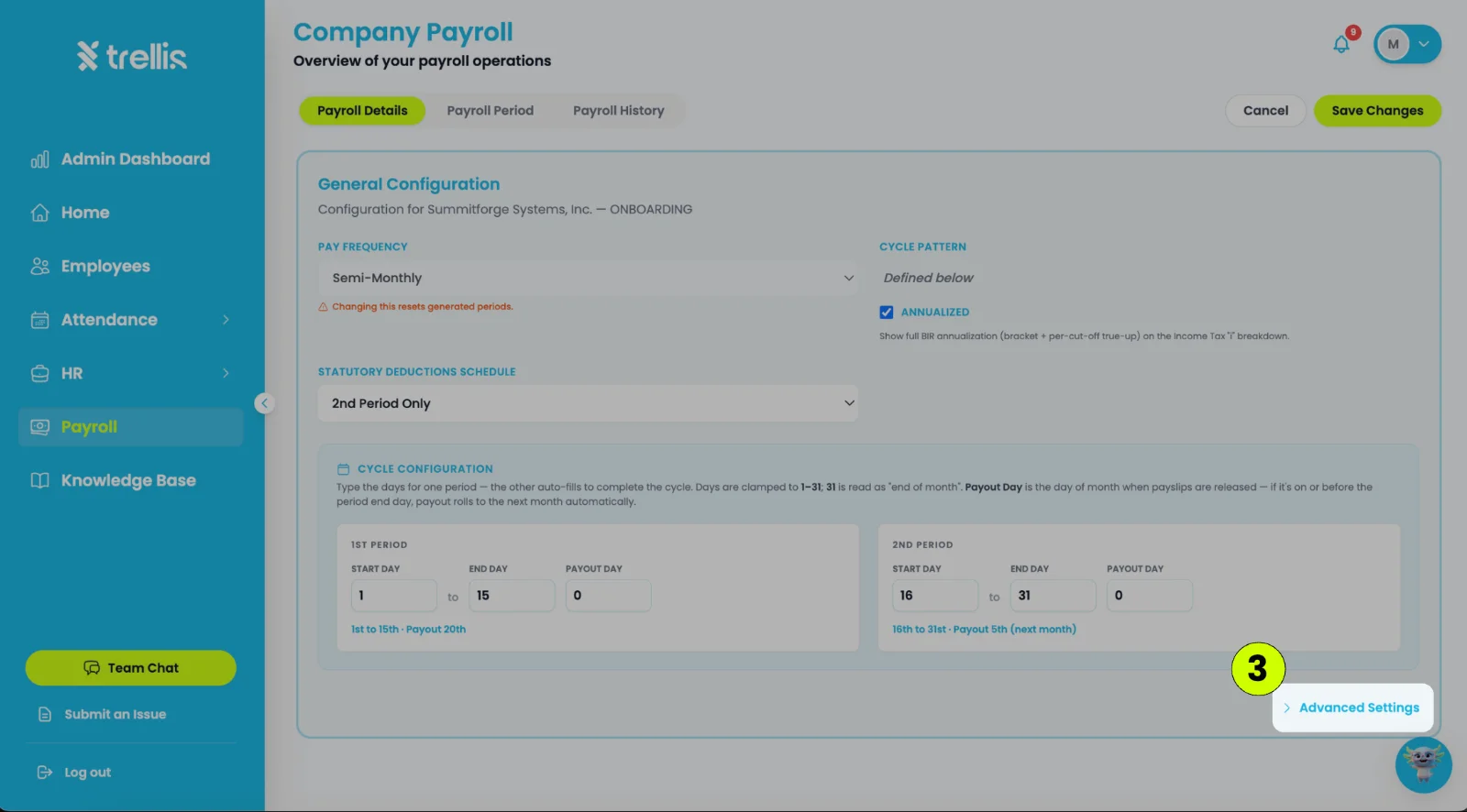Switch to the Payroll History tab

(619, 110)
